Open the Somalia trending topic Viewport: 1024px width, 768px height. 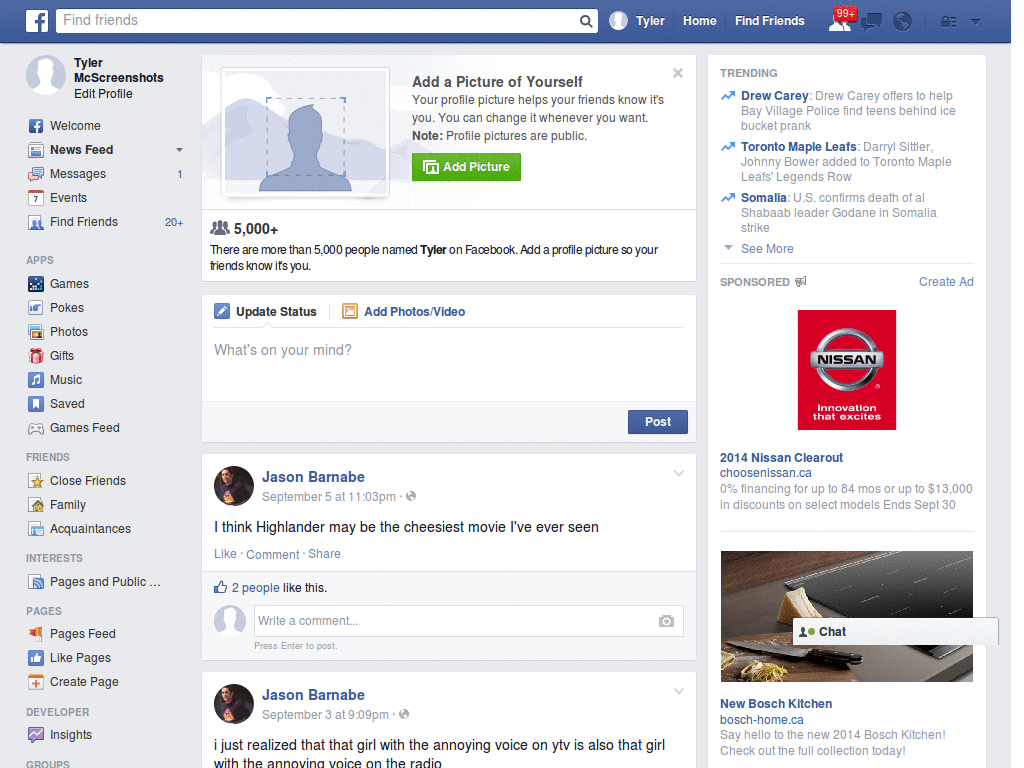pyautogui.click(x=763, y=198)
